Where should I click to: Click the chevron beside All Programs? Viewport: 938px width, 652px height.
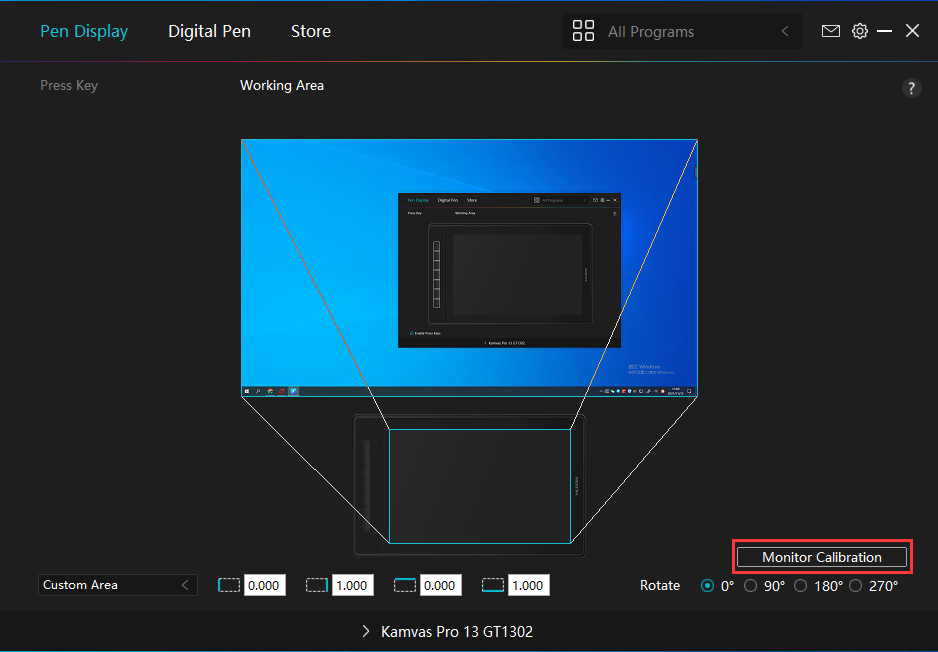[x=785, y=31]
